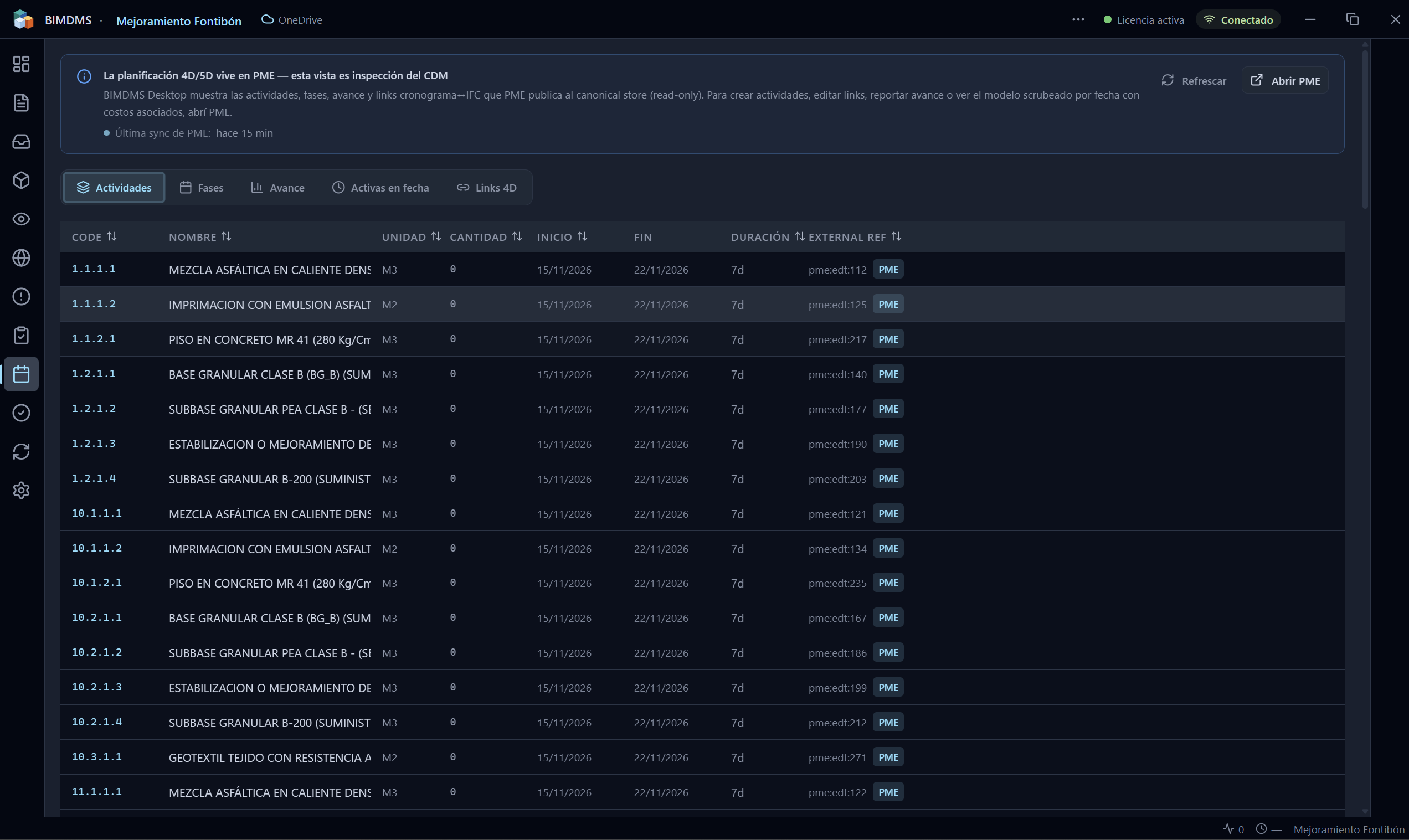This screenshot has height=840, width=1409.
Task: Sort by the EXTERNAL REF column
Action: click(x=855, y=236)
